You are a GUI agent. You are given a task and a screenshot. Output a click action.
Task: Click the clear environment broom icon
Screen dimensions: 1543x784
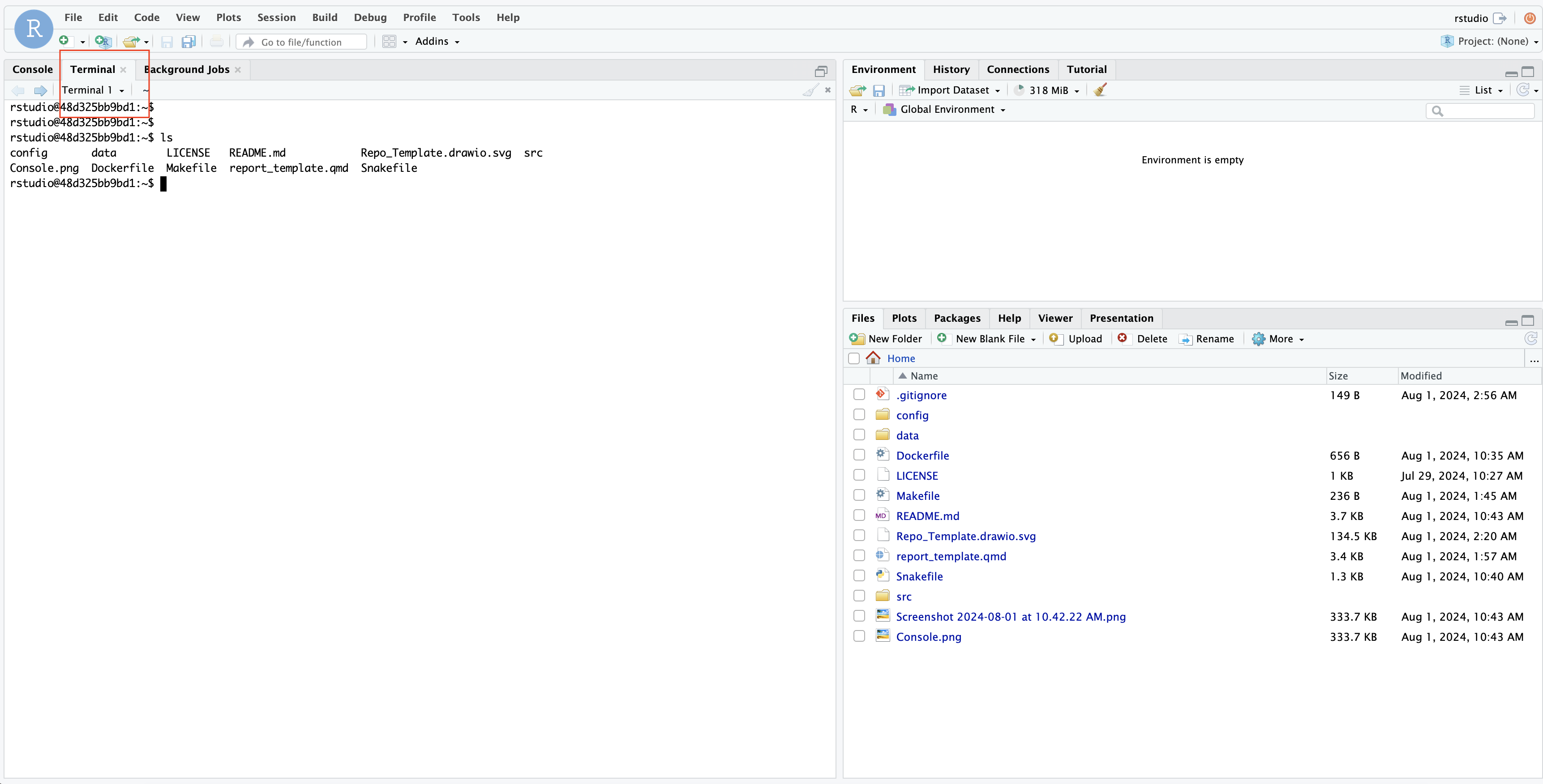(1100, 90)
